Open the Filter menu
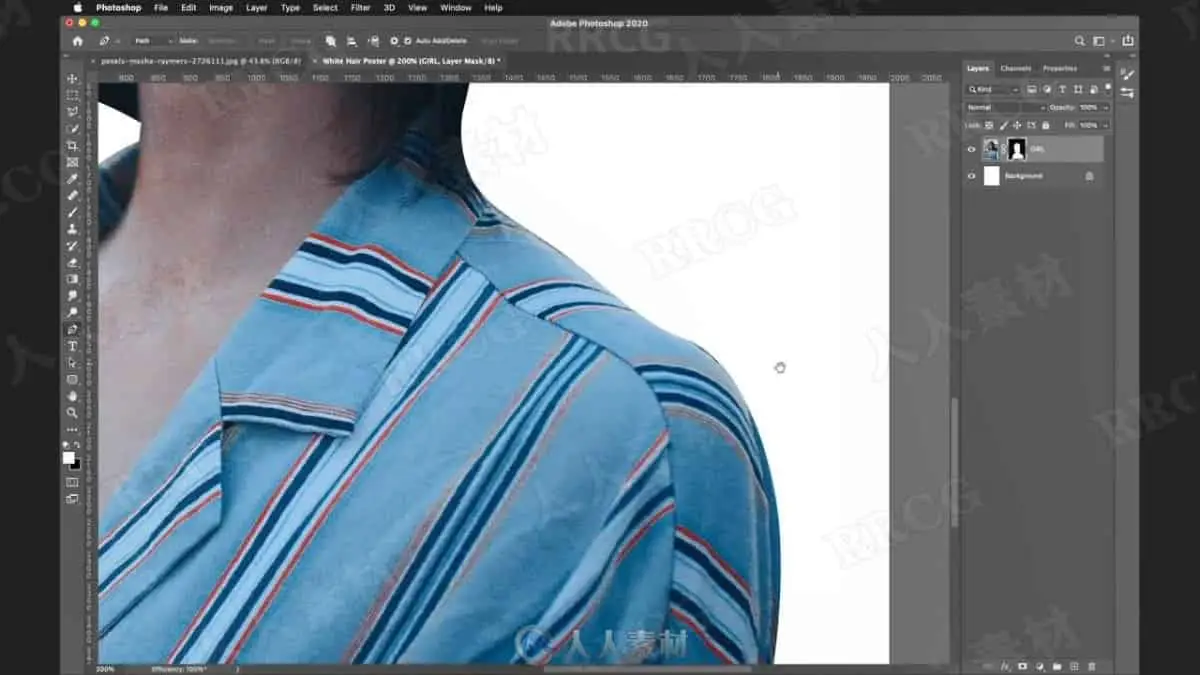The height and width of the screenshot is (675, 1200). pos(360,7)
